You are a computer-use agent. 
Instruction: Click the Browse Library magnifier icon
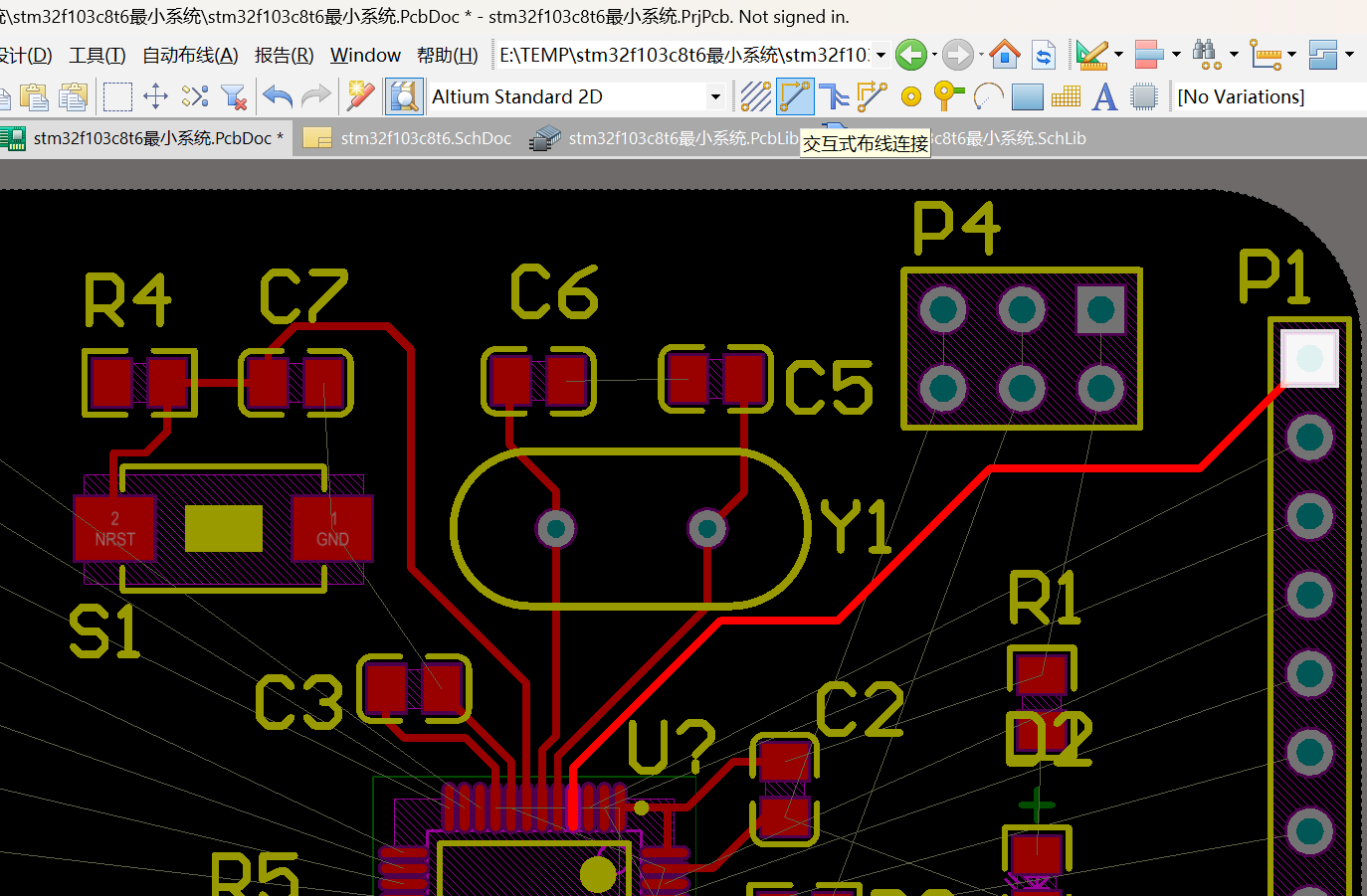(x=404, y=96)
